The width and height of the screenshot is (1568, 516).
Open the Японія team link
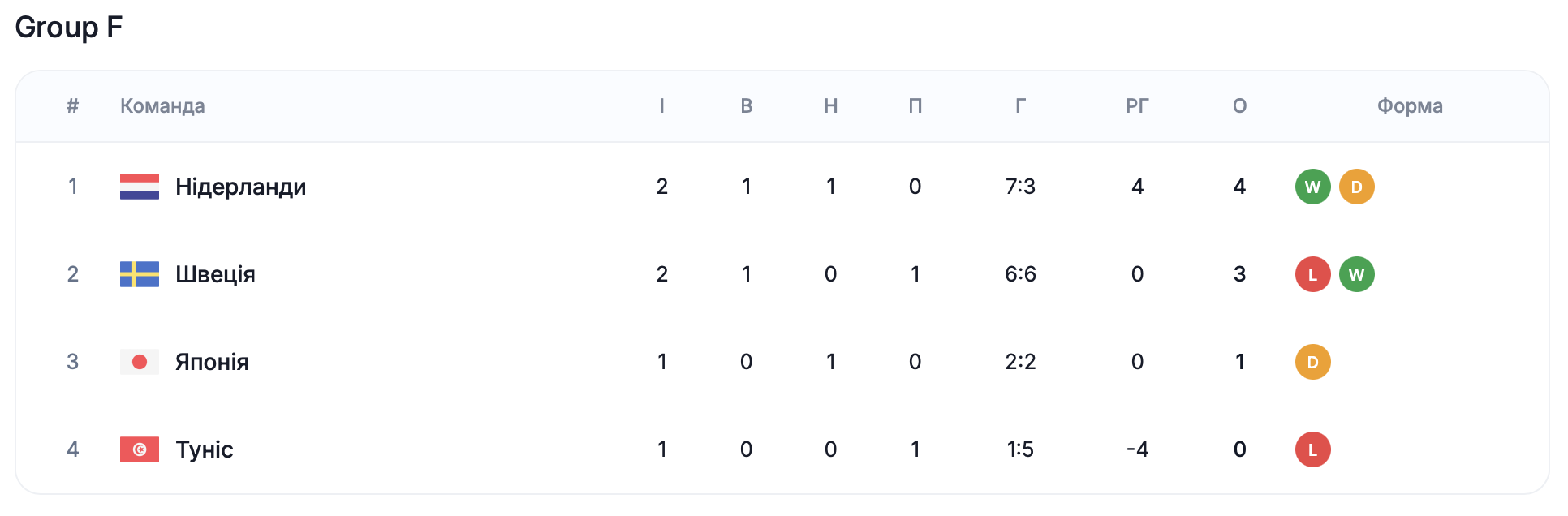coord(212,362)
